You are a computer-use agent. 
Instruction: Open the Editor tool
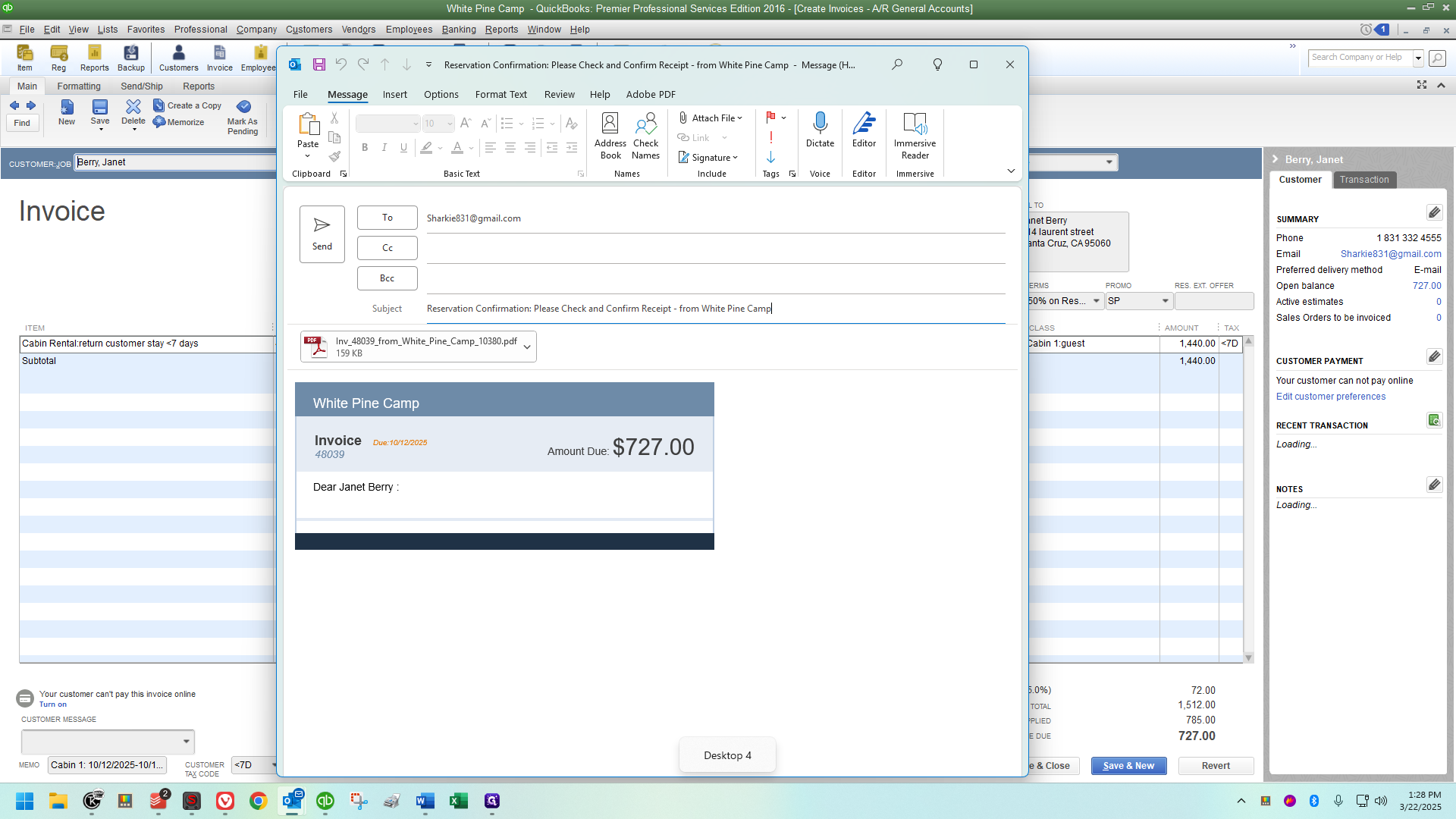864,130
